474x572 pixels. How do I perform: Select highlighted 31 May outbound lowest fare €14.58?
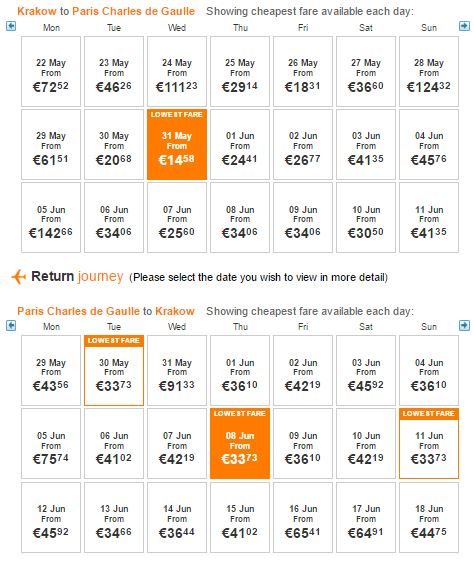177,144
